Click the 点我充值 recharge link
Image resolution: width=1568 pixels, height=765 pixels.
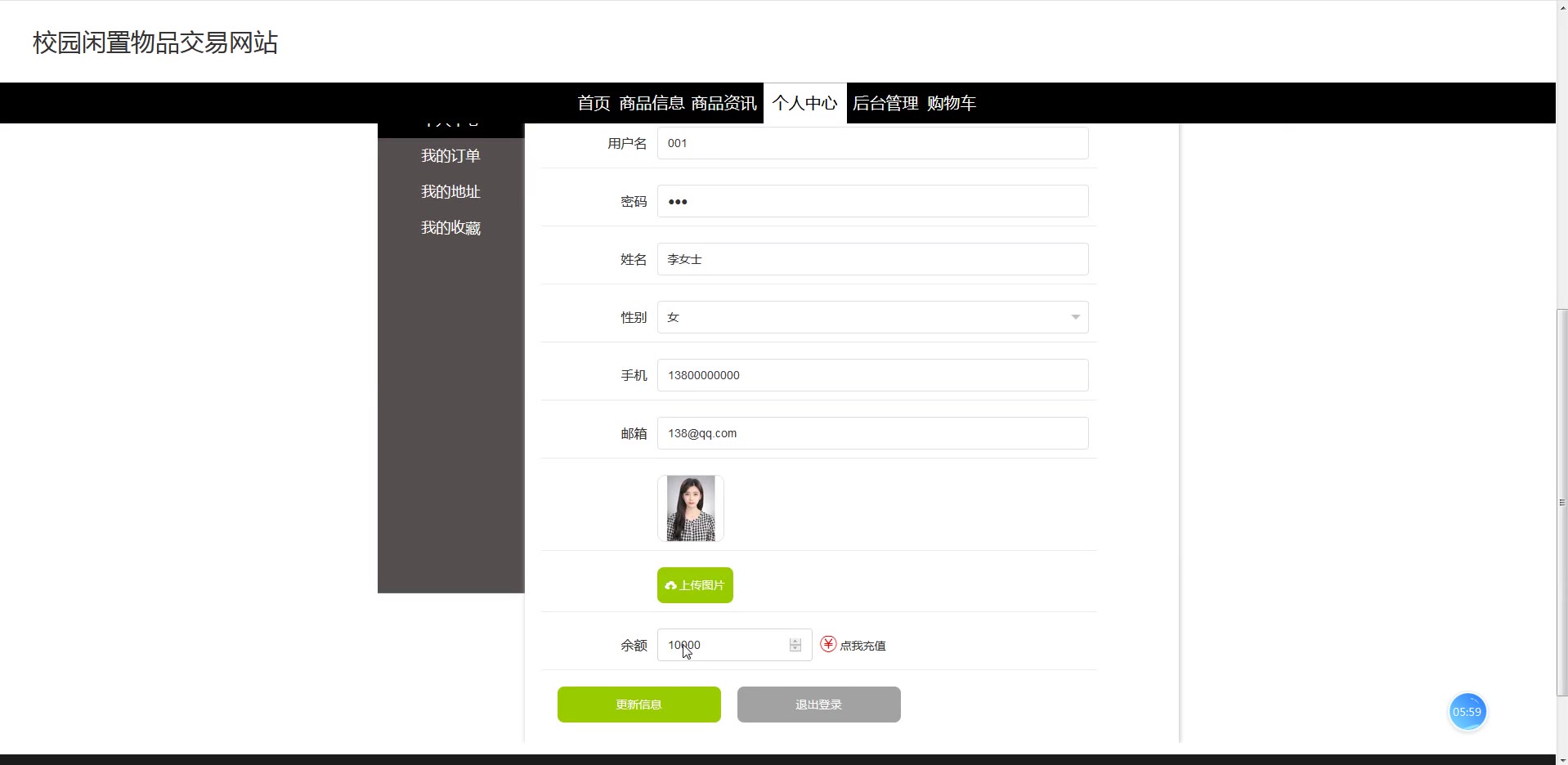pyautogui.click(x=862, y=646)
